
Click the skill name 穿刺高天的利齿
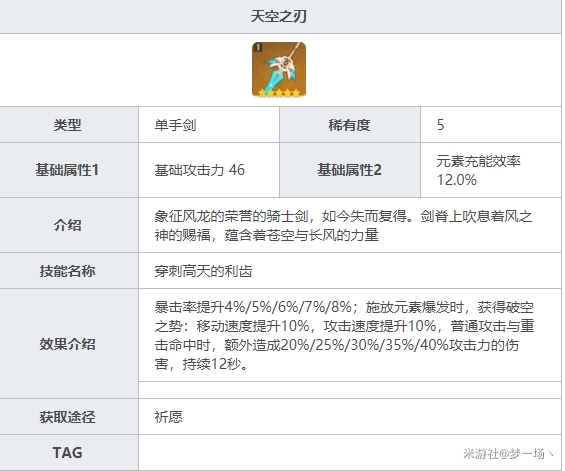pyautogui.click(x=203, y=271)
